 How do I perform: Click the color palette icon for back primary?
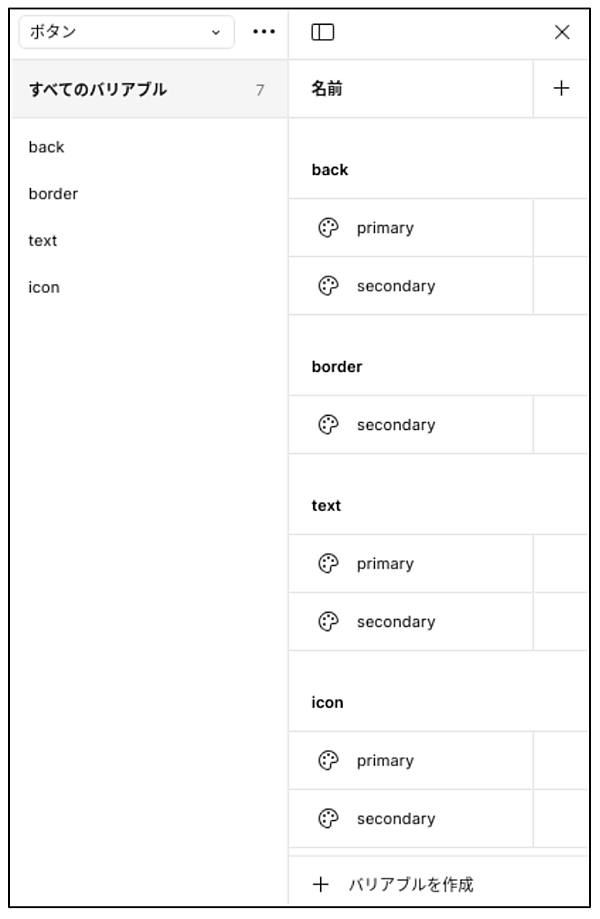click(327, 228)
